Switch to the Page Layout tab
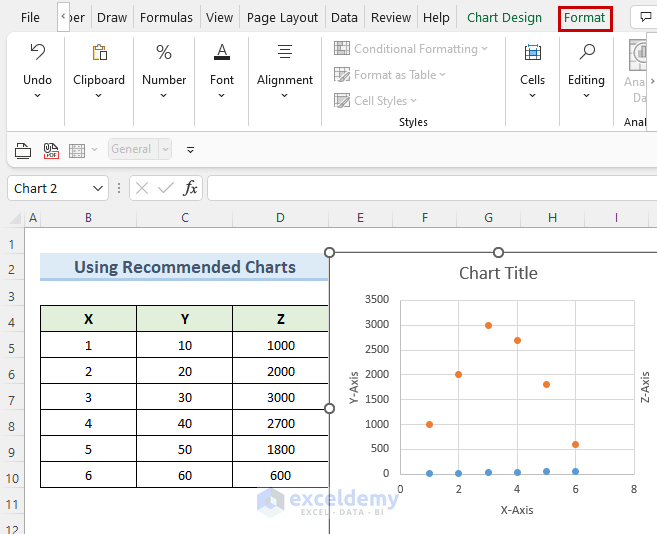Image resolution: width=657 pixels, height=534 pixels. [x=282, y=18]
